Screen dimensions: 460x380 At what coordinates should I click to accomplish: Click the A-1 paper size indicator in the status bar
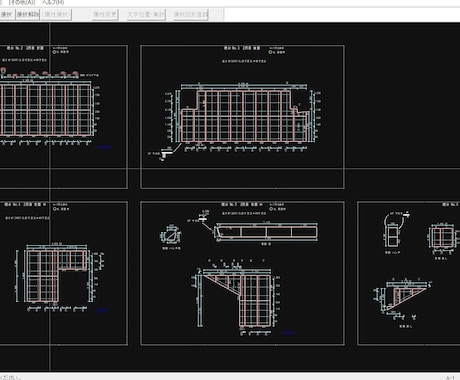(x=450, y=377)
